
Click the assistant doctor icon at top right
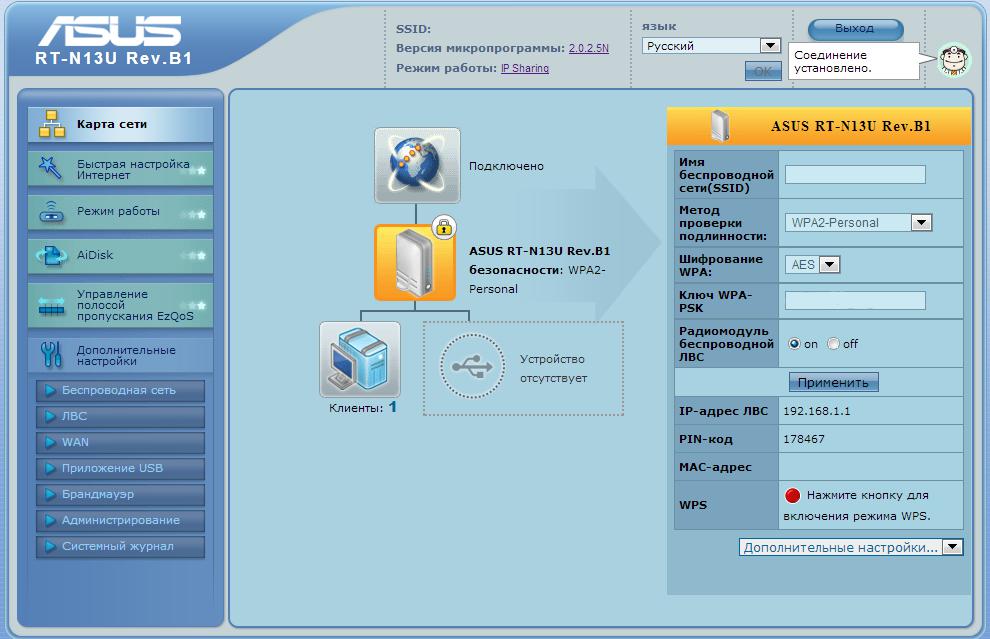tap(953, 60)
